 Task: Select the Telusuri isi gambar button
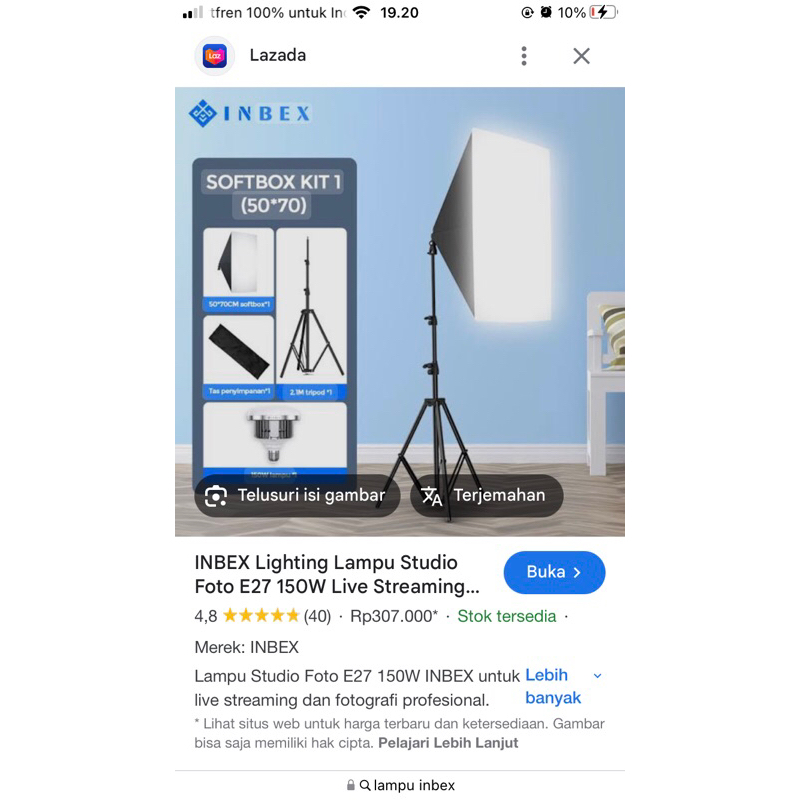pos(297,496)
